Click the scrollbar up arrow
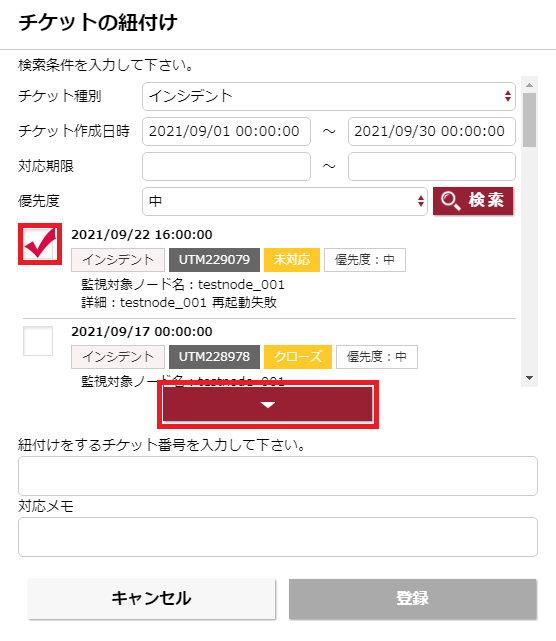The image size is (556, 641). tap(529, 85)
